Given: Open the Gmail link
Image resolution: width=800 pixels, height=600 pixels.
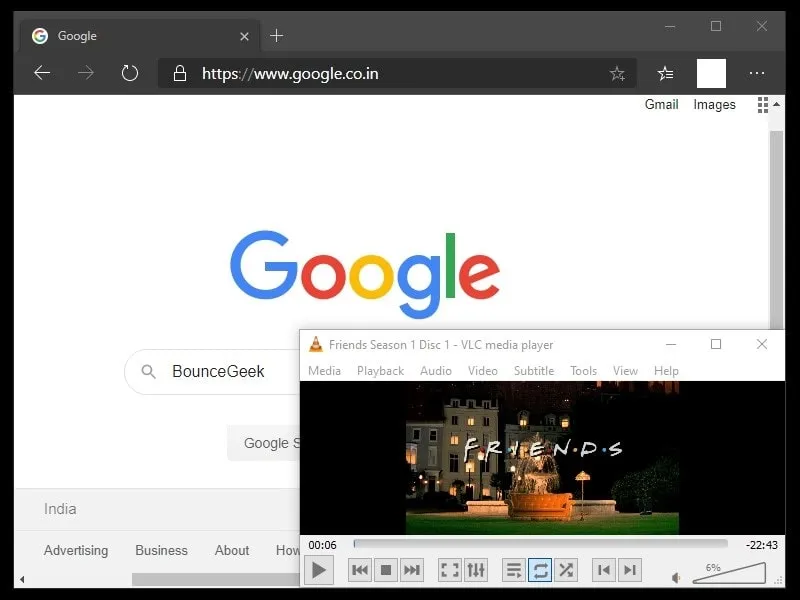Looking at the screenshot, I should pyautogui.click(x=661, y=104).
